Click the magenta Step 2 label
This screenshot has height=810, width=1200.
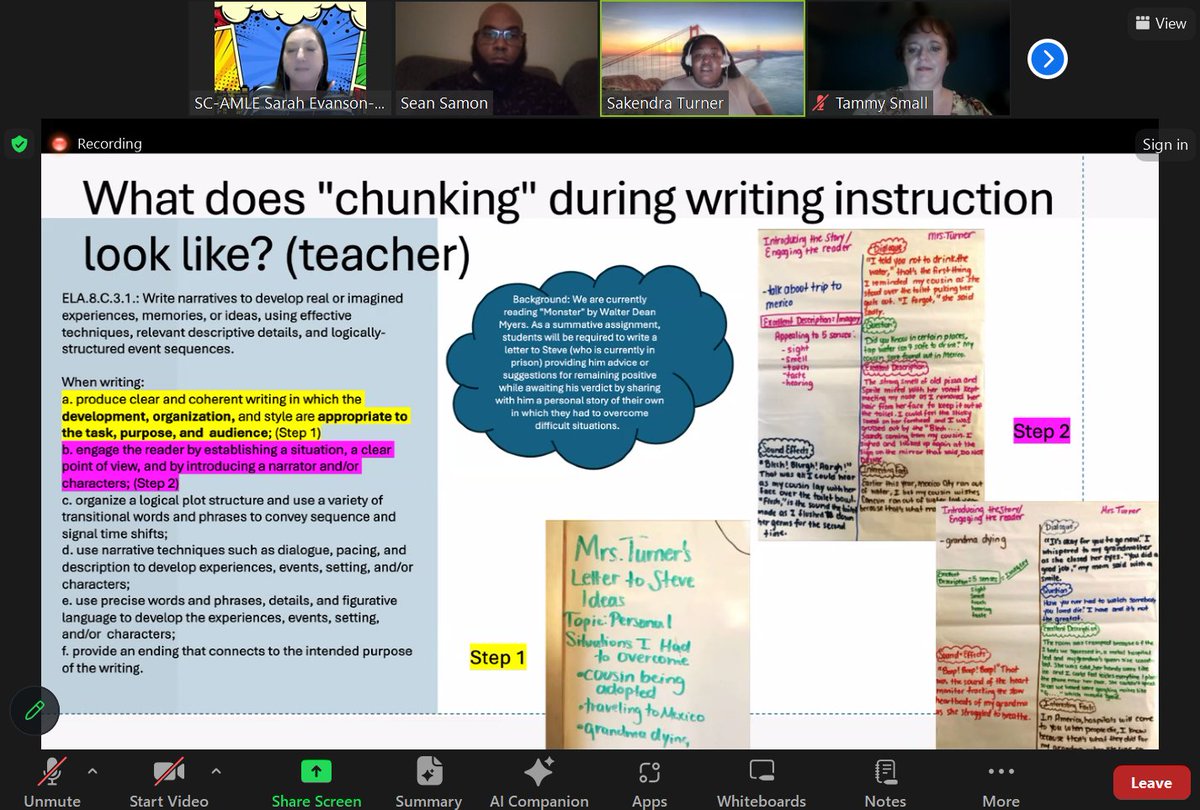(x=1041, y=432)
